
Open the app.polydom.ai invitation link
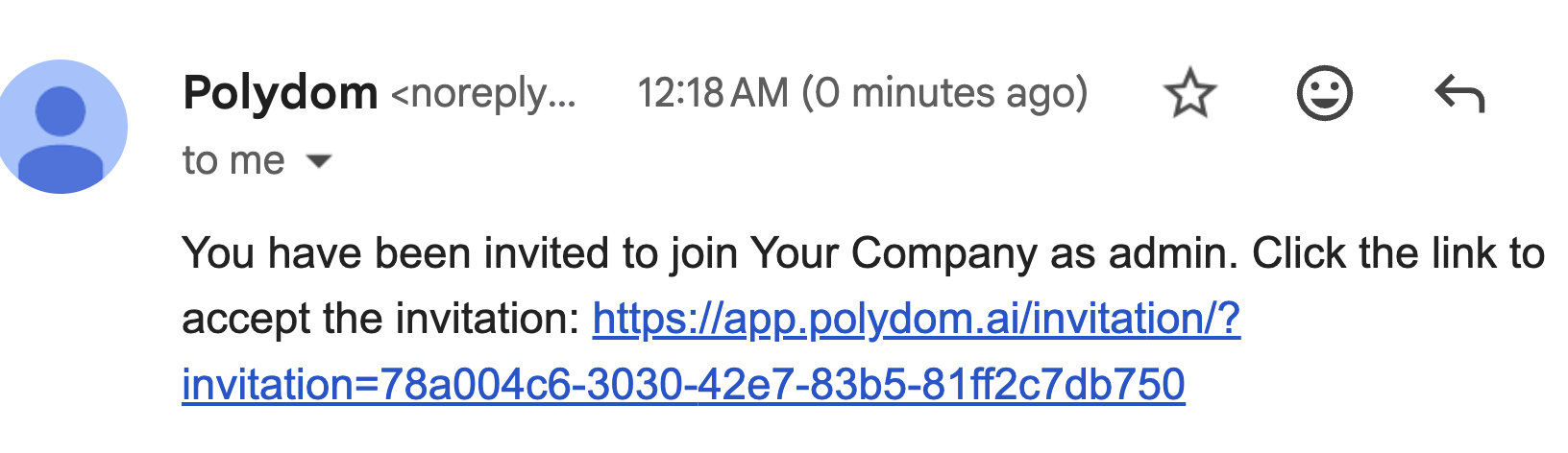point(916,319)
